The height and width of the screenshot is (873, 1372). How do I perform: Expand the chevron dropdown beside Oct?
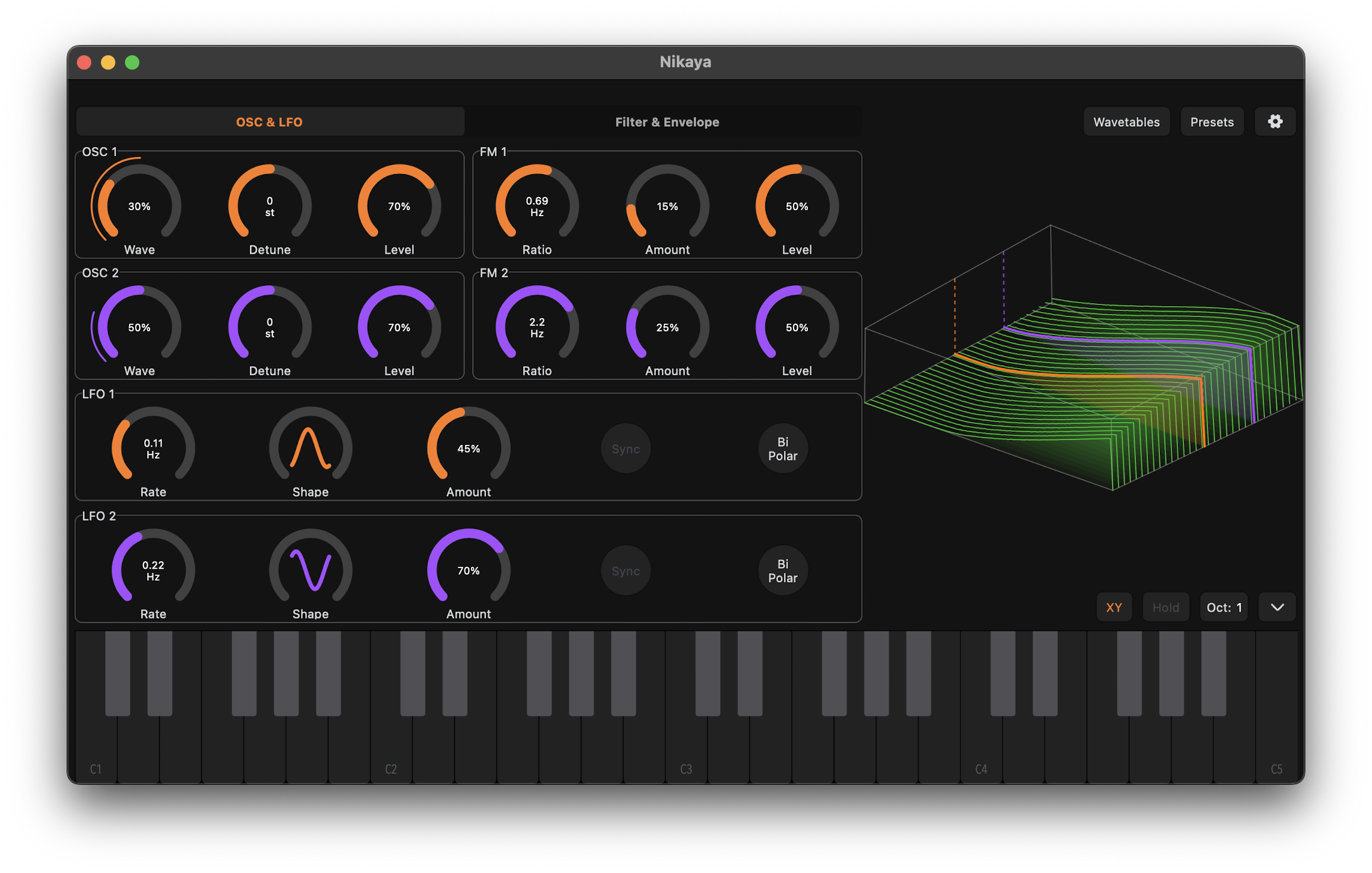(1277, 607)
